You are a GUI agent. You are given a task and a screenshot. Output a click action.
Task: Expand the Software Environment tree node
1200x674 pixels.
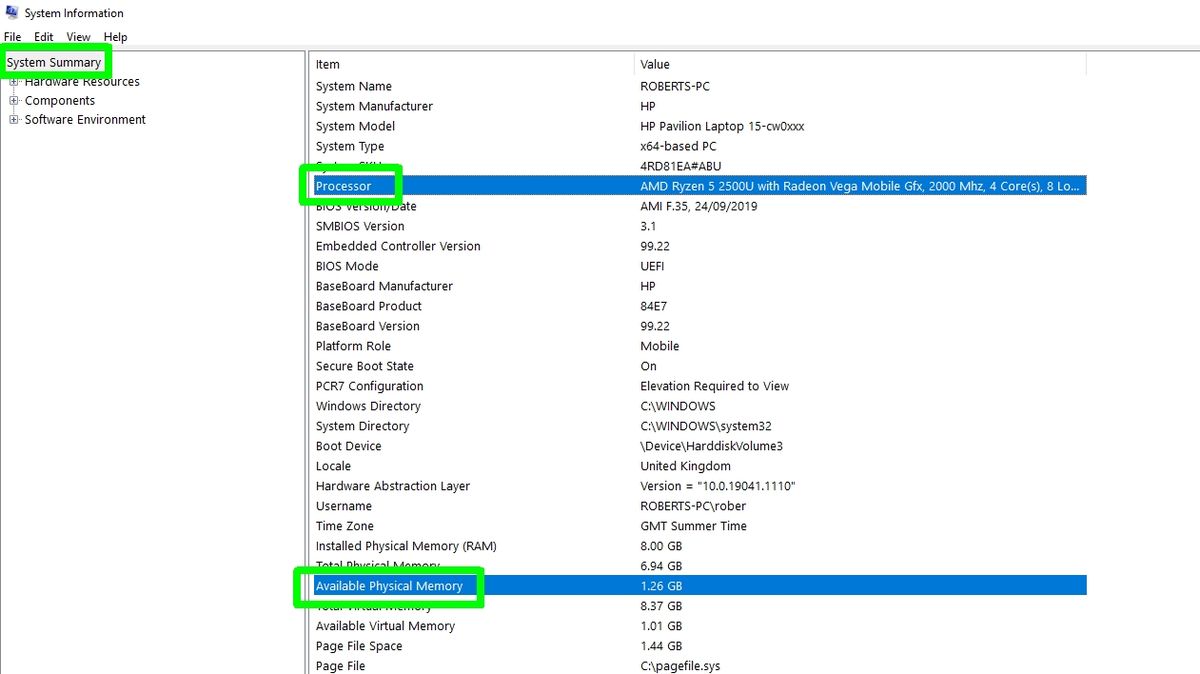13,119
